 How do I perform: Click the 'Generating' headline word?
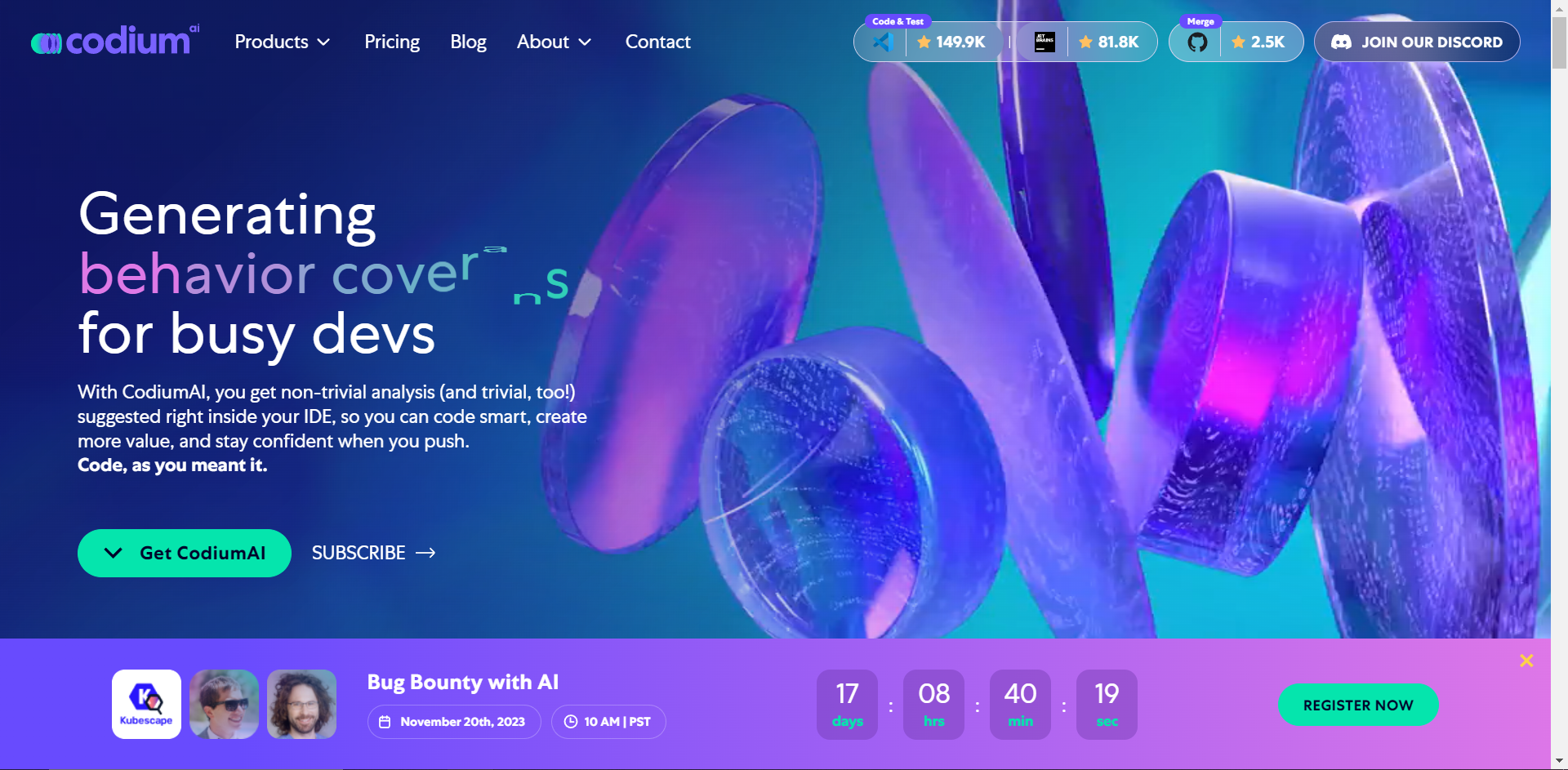[x=227, y=216]
